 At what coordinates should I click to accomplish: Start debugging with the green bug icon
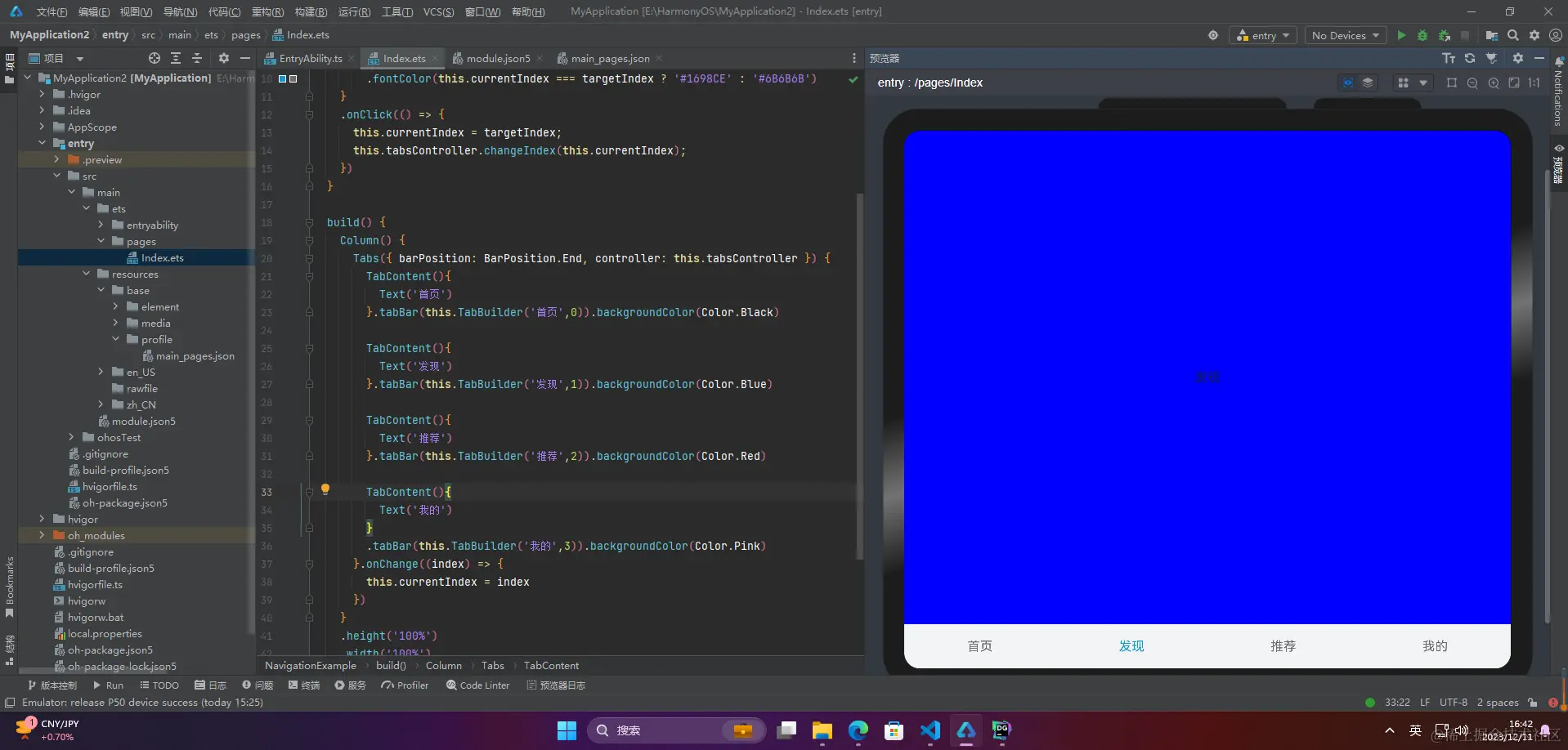click(x=1422, y=35)
